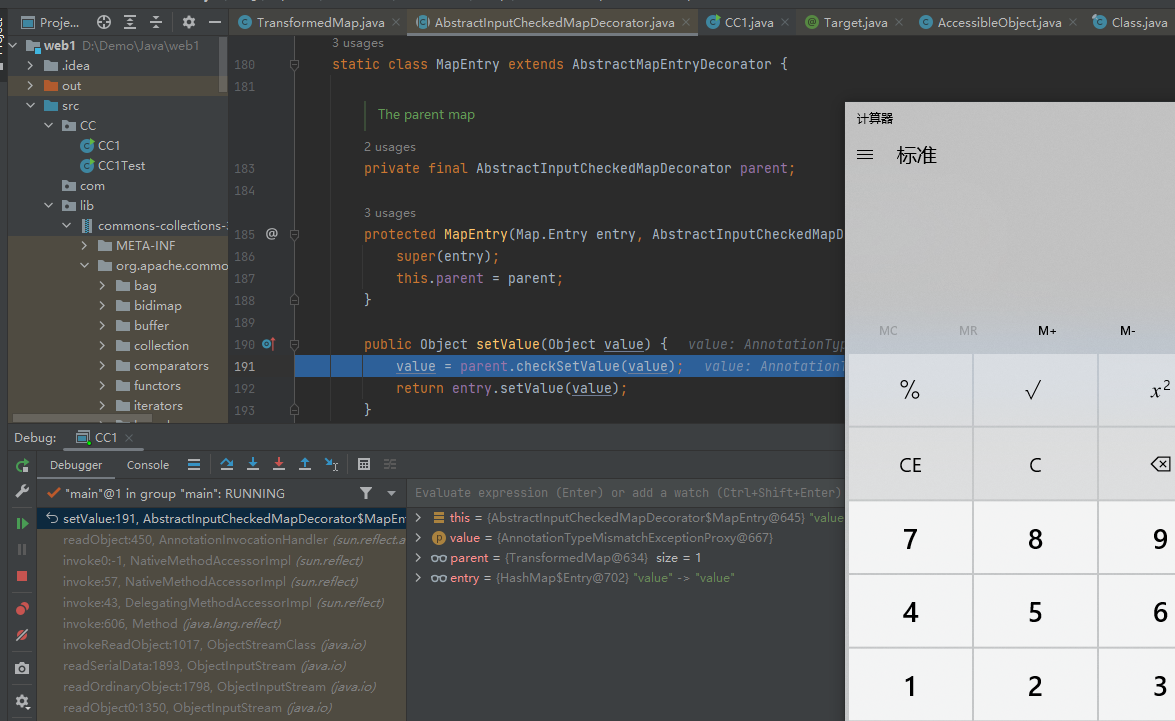Trace current stream chain icon
This screenshot has width=1175, height=721.
390,465
